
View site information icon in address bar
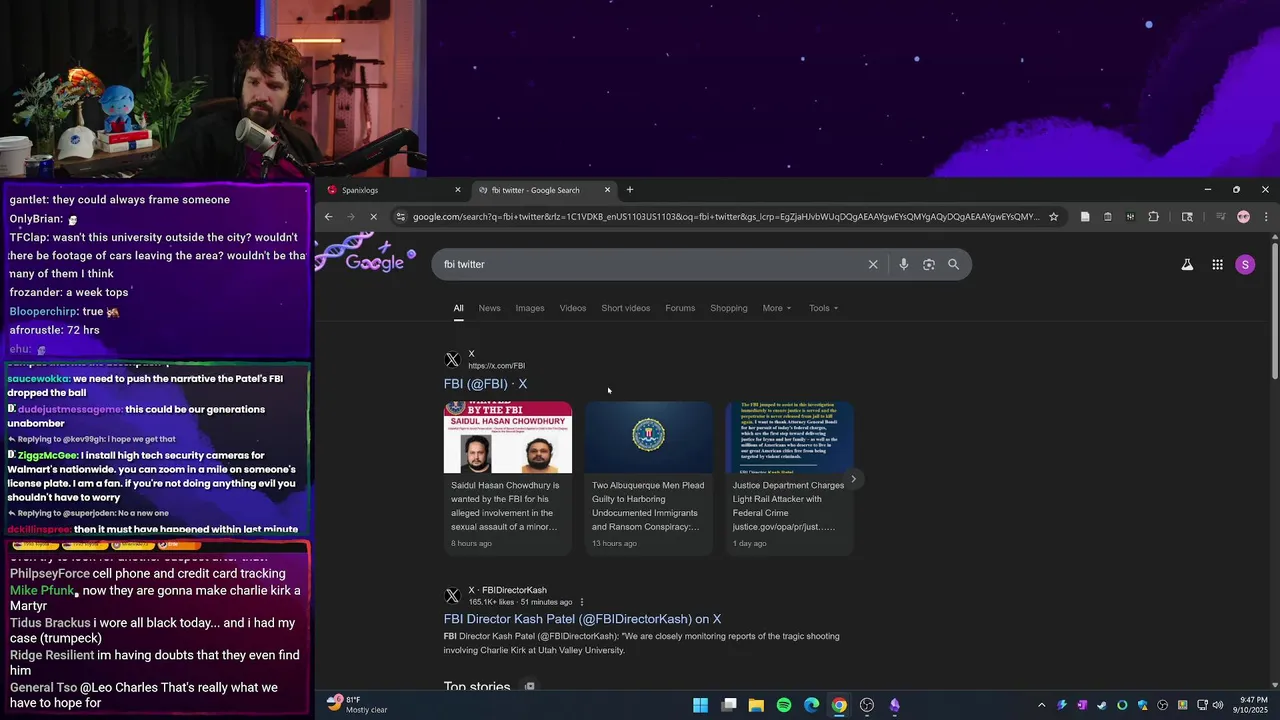(x=400, y=217)
